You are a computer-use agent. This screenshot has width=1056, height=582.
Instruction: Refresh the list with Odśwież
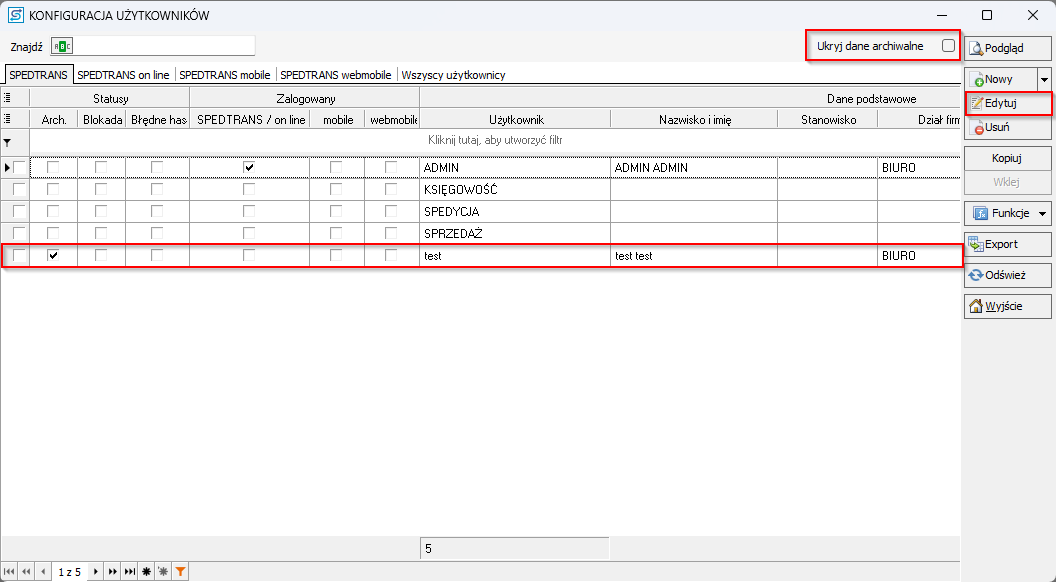pos(1007,276)
